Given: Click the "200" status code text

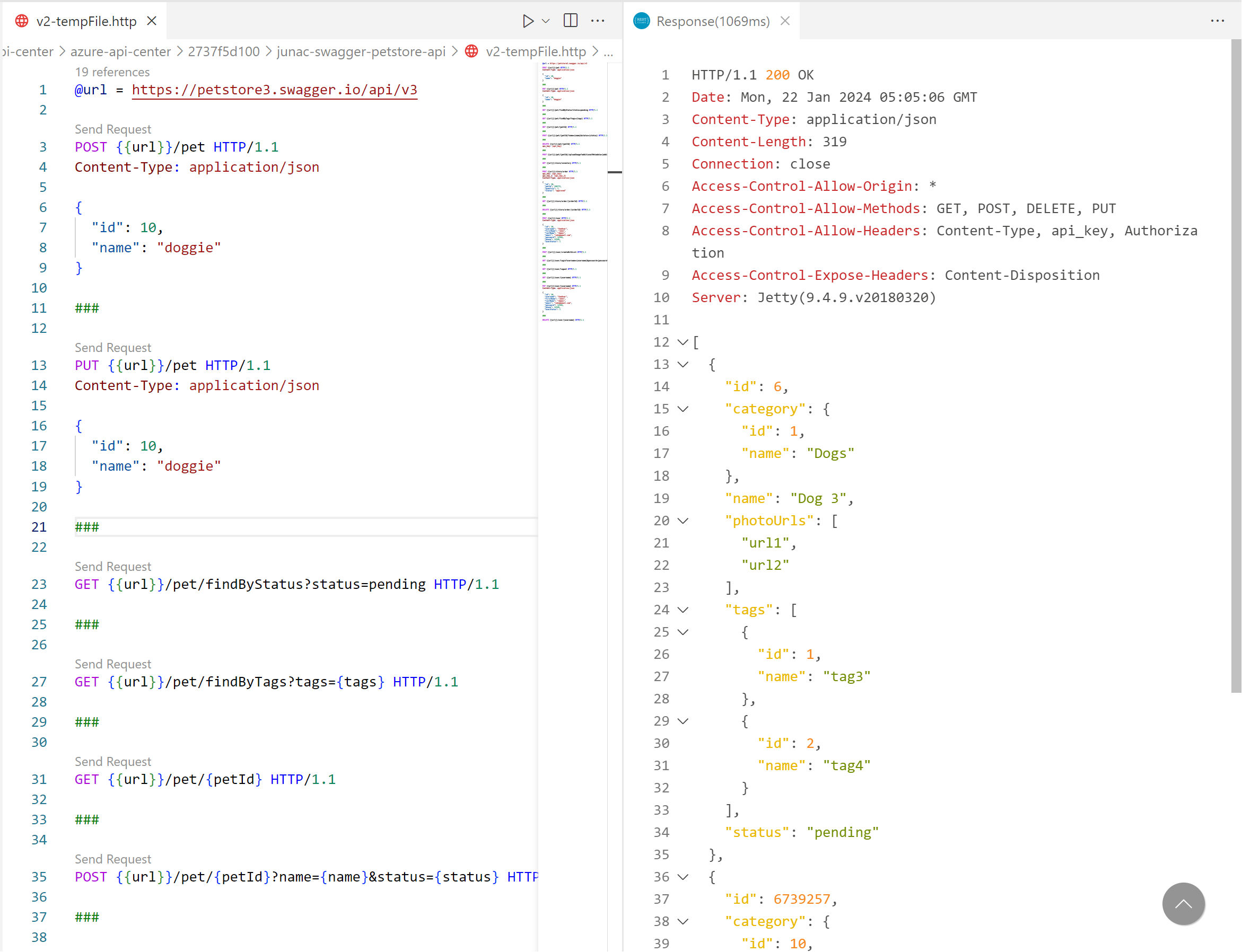Looking at the screenshot, I should coord(777,75).
